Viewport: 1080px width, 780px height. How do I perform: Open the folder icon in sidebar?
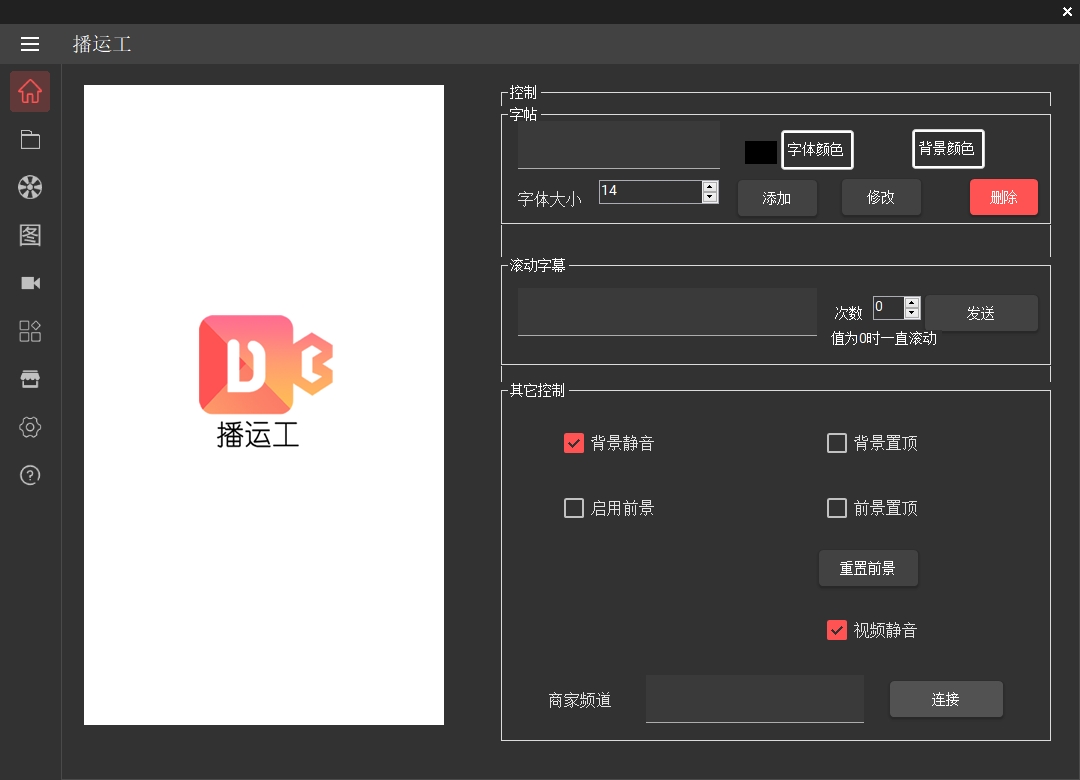pos(30,139)
